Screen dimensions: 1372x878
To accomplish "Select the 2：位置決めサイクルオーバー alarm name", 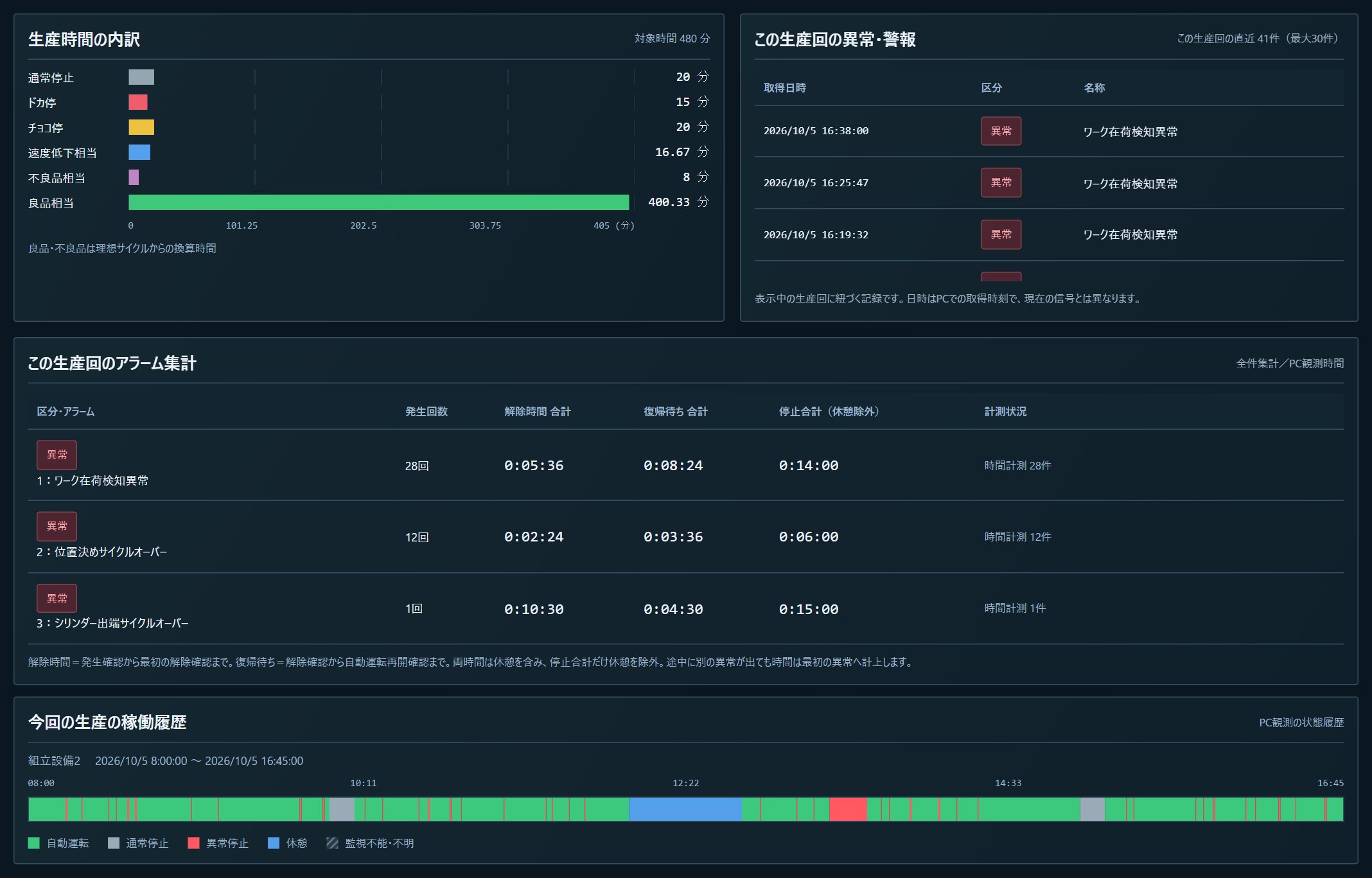I will 101,552.
